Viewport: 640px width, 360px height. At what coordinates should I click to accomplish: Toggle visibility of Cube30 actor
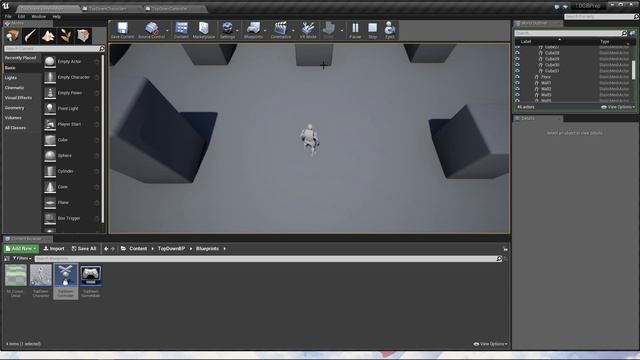[x=517, y=65]
